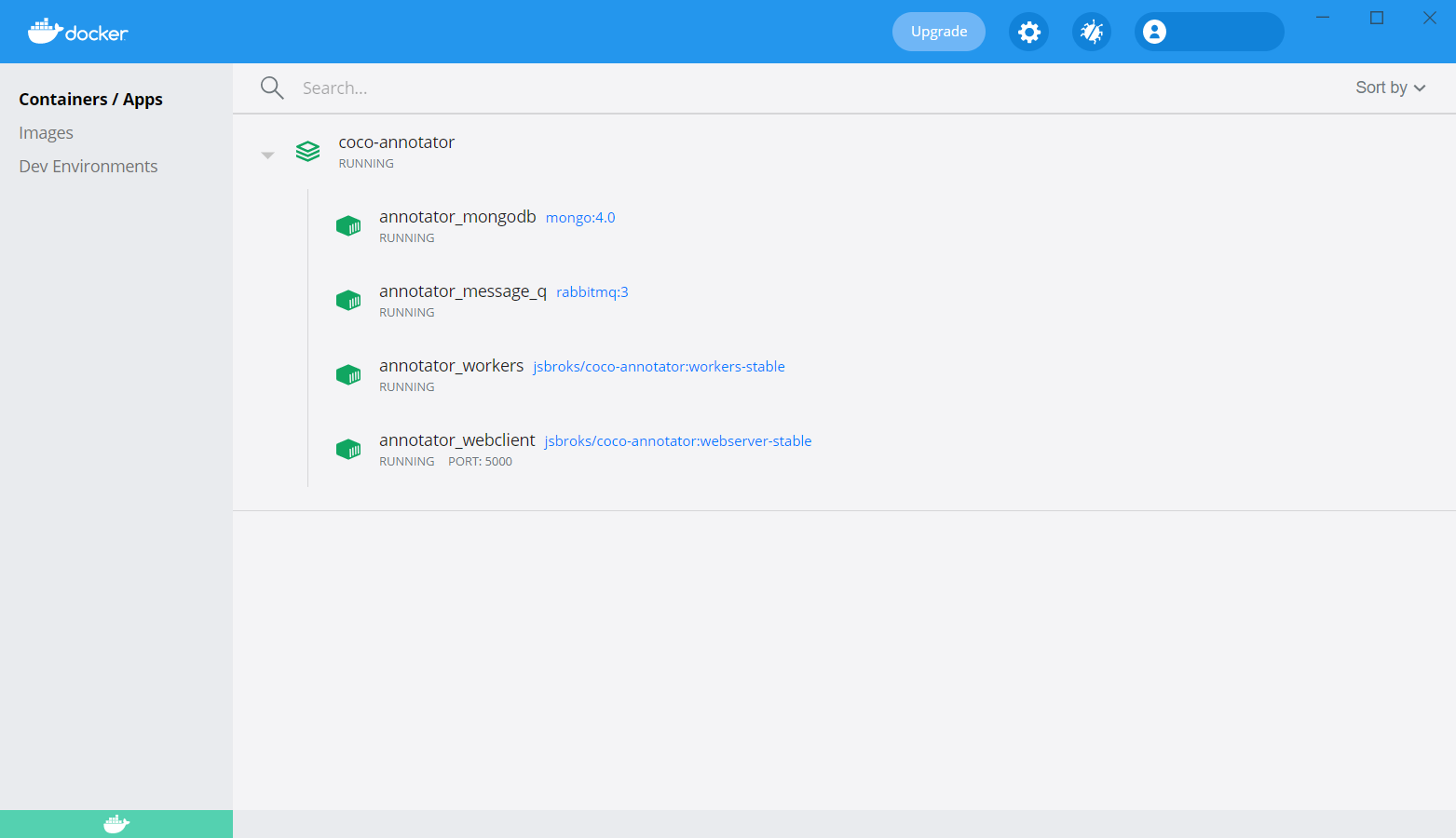Maximize the Docker Desktop window

point(1377,18)
